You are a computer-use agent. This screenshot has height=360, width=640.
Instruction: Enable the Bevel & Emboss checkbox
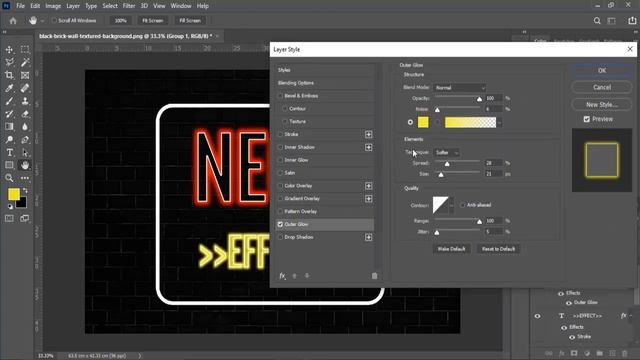[x=280, y=96]
